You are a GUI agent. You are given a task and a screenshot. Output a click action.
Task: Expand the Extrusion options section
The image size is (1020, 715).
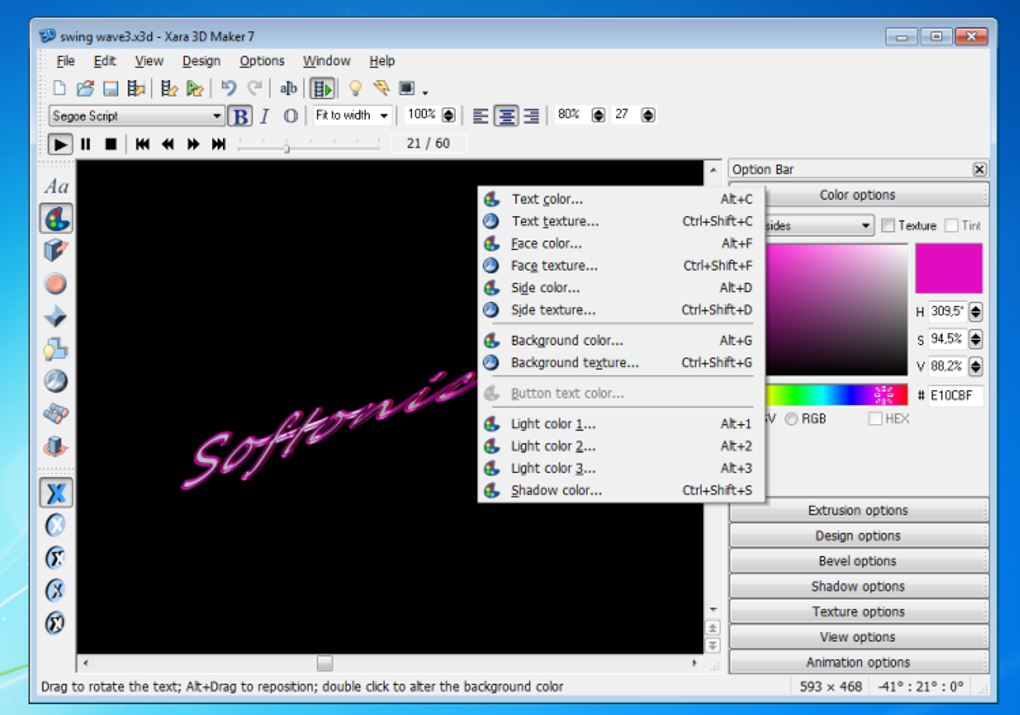point(857,511)
